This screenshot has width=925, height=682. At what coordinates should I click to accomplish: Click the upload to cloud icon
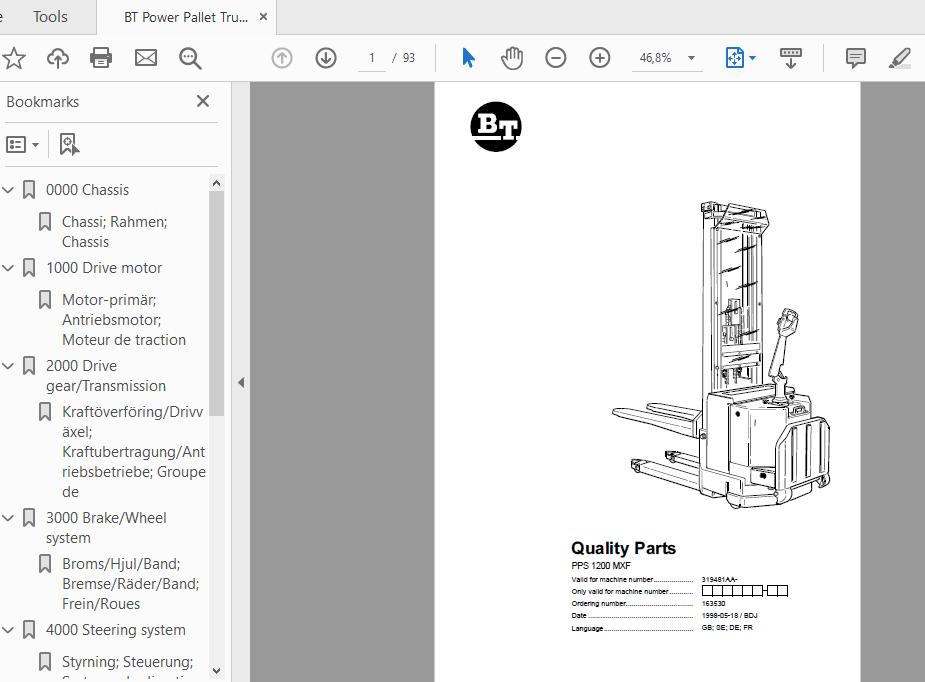tap(58, 58)
